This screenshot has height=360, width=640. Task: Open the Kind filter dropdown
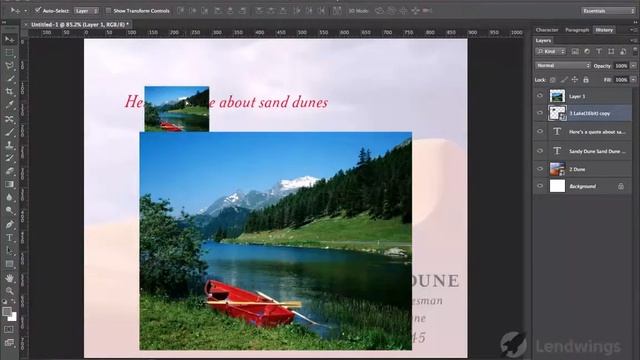point(551,51)
